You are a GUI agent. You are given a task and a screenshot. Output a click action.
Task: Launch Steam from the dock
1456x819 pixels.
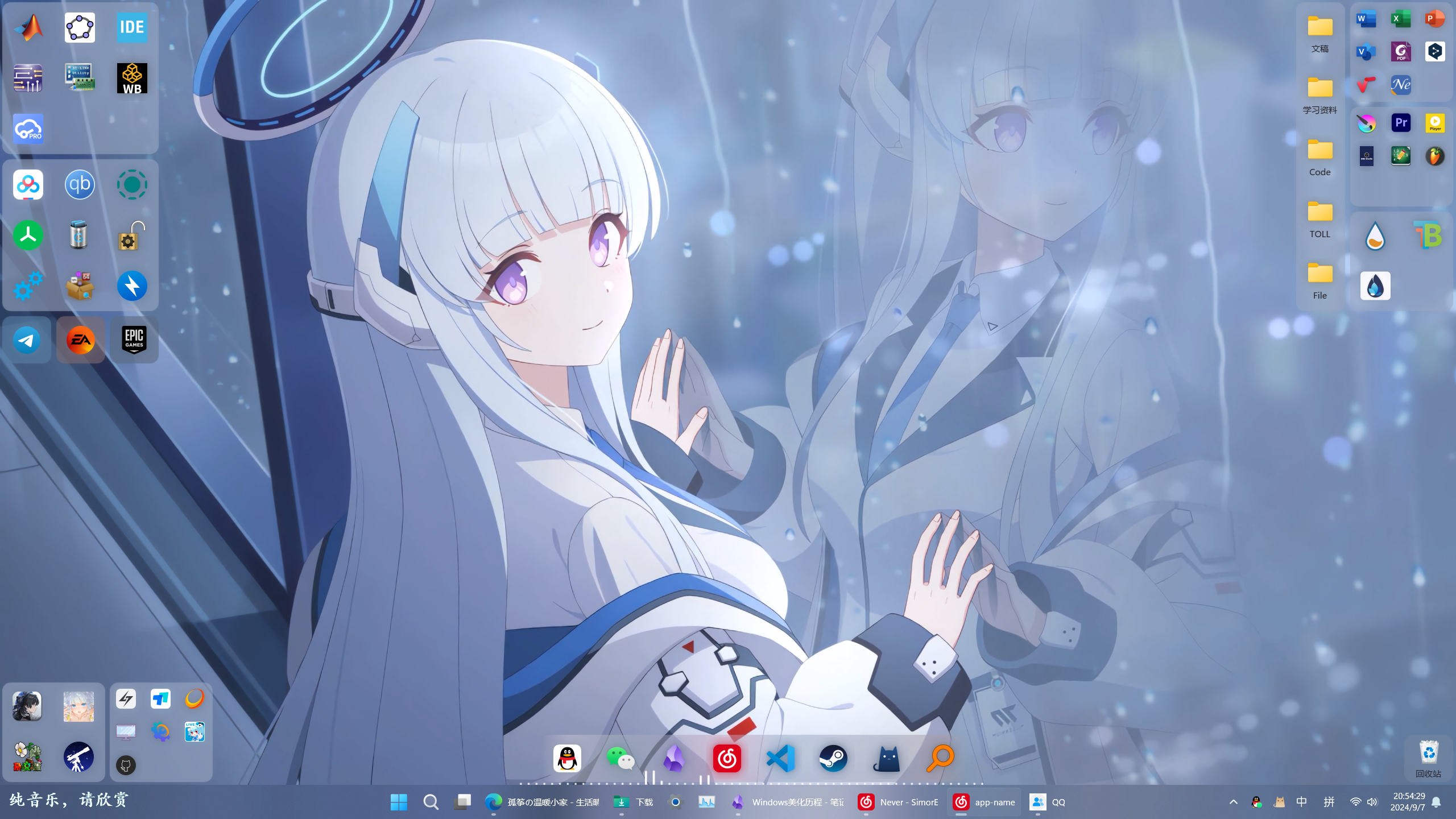[834, 758]
